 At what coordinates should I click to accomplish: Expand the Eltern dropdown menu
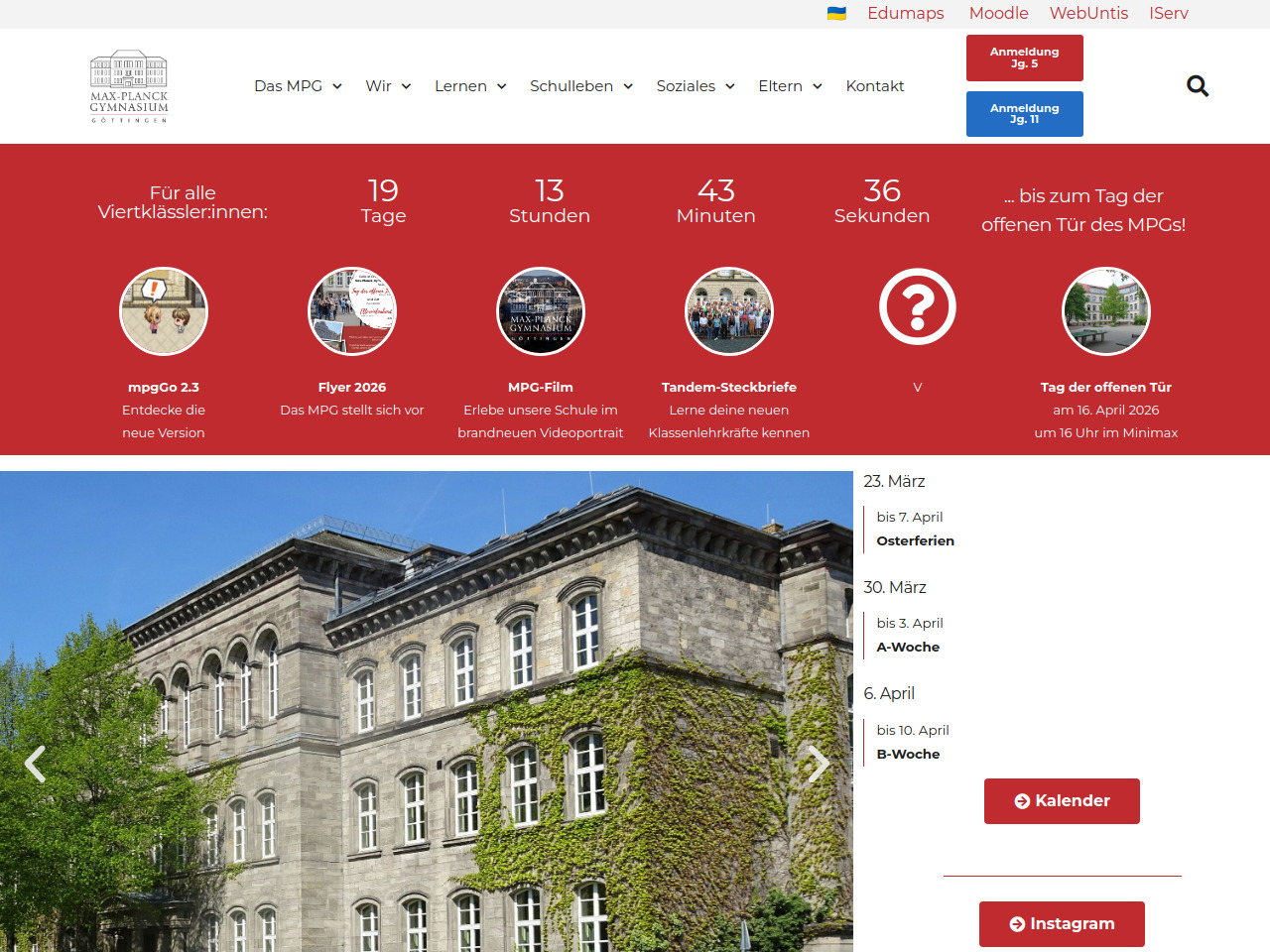(790, 86)
